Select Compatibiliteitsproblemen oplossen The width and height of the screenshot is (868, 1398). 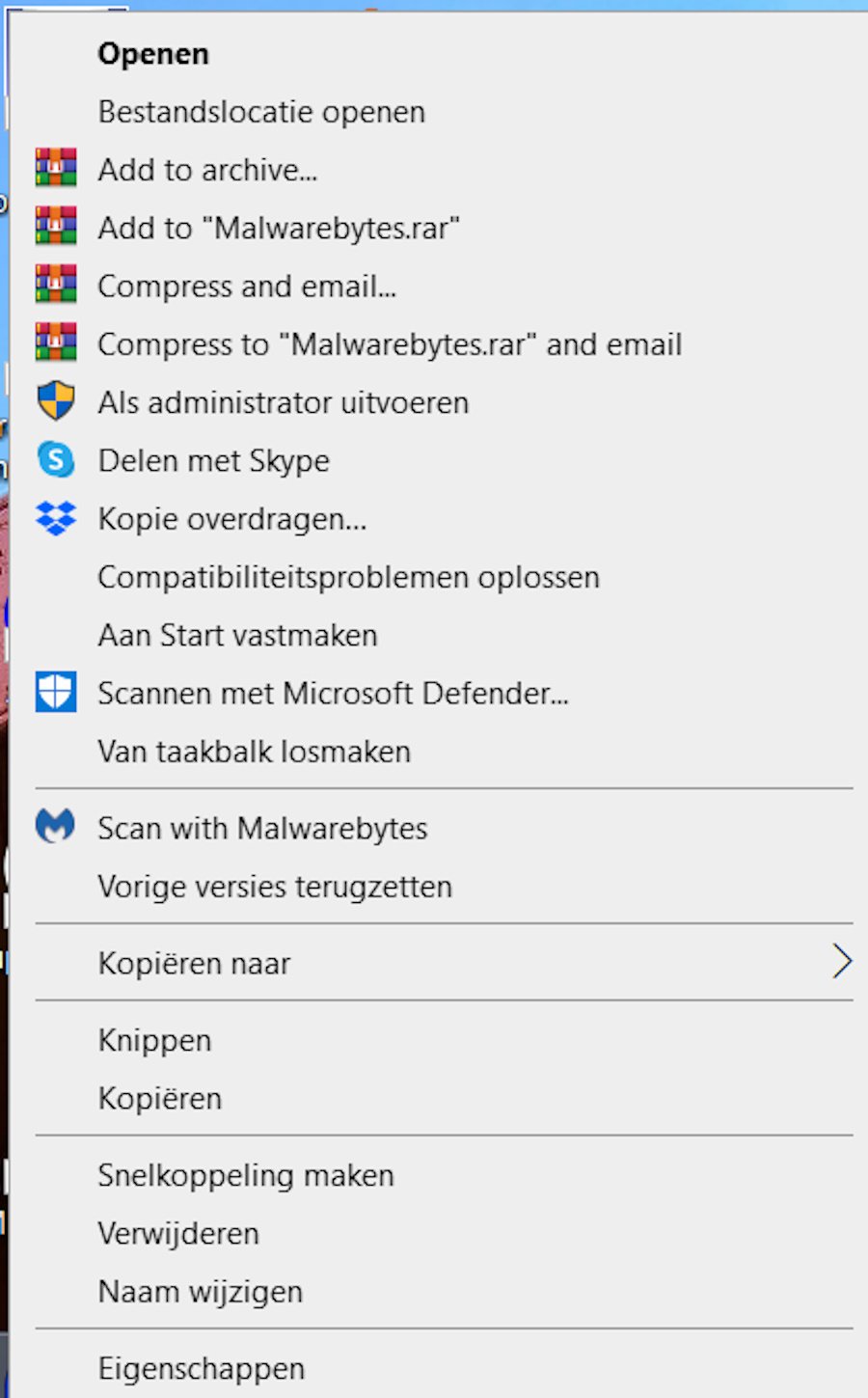pos(348,577)
